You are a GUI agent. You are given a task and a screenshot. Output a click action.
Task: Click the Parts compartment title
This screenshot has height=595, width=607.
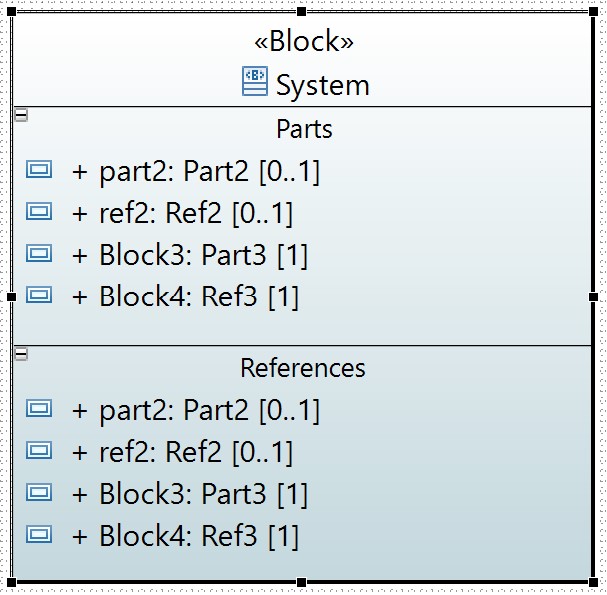[x=304, y=129]
